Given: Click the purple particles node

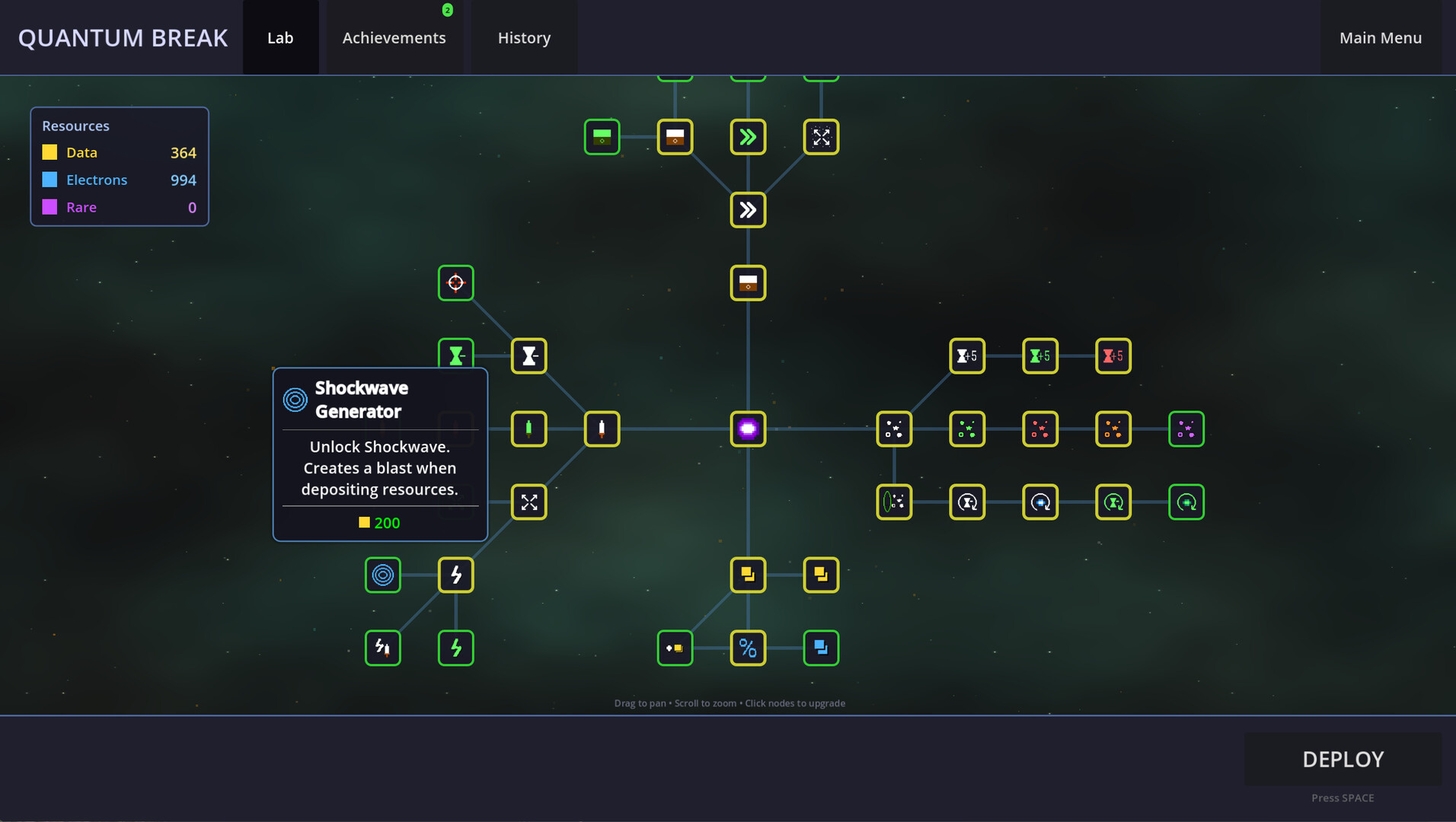Looking at the screenshot, I should click(x=1186, y=429).
